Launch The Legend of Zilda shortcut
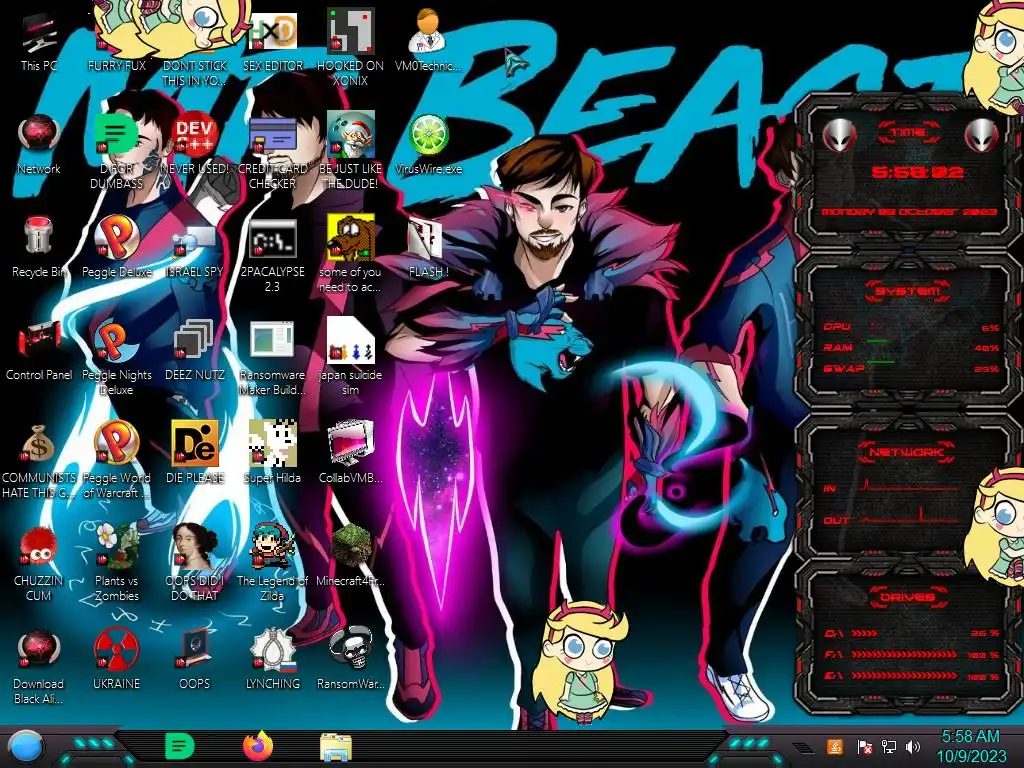Screen dimensions: 1024x768 coord(272,563)
